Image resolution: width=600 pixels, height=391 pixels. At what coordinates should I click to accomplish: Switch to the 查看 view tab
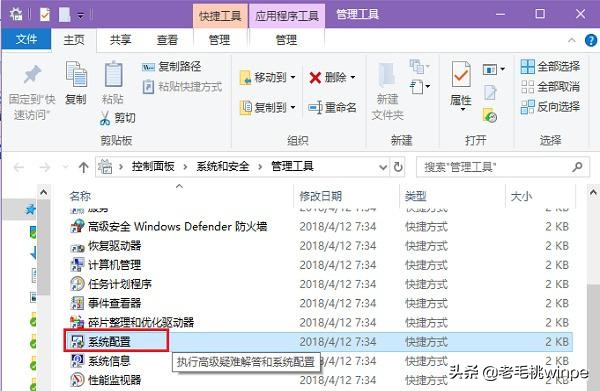tap(167, 39)
